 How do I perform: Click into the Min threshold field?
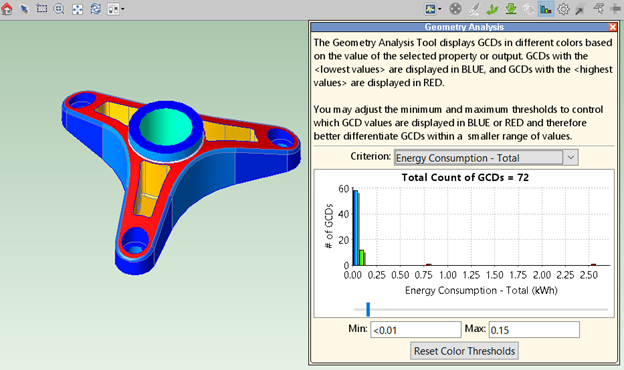tap(415, 330)
